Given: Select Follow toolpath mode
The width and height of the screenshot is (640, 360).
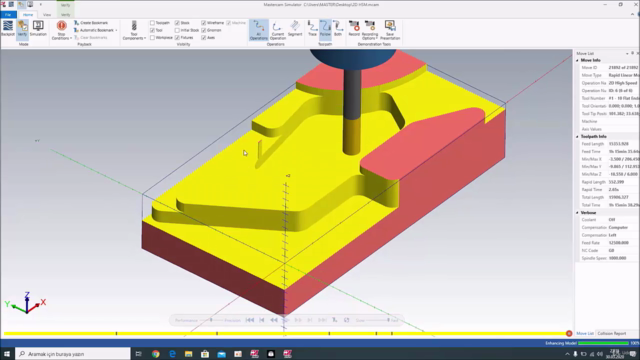Looking at the screenshot, I should (325, 29).
